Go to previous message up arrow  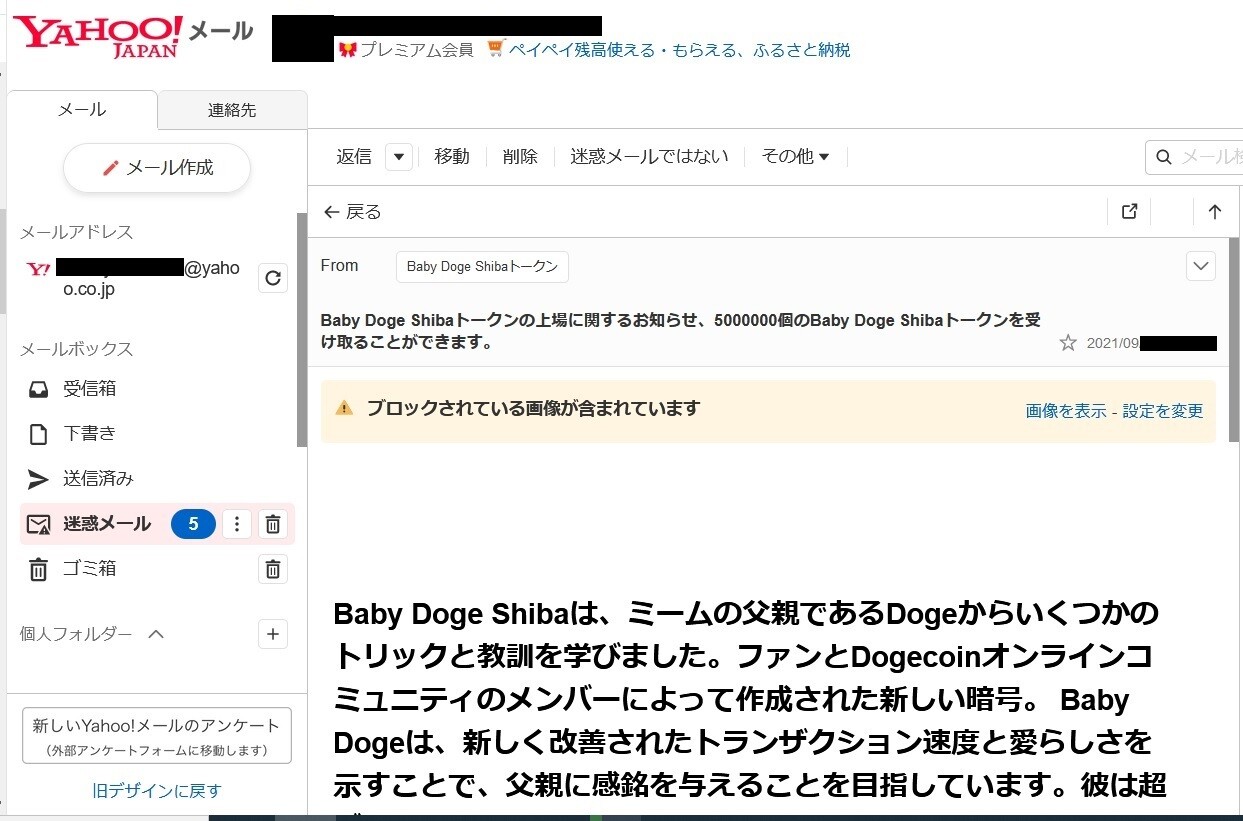point(1215,212)
